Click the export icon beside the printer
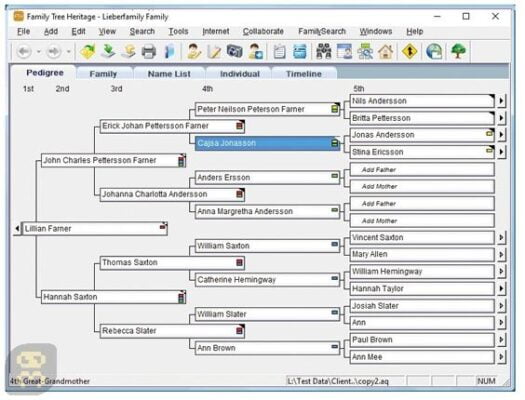The width and height of the screenshot is (525, 400). click(x=129, y=52)
